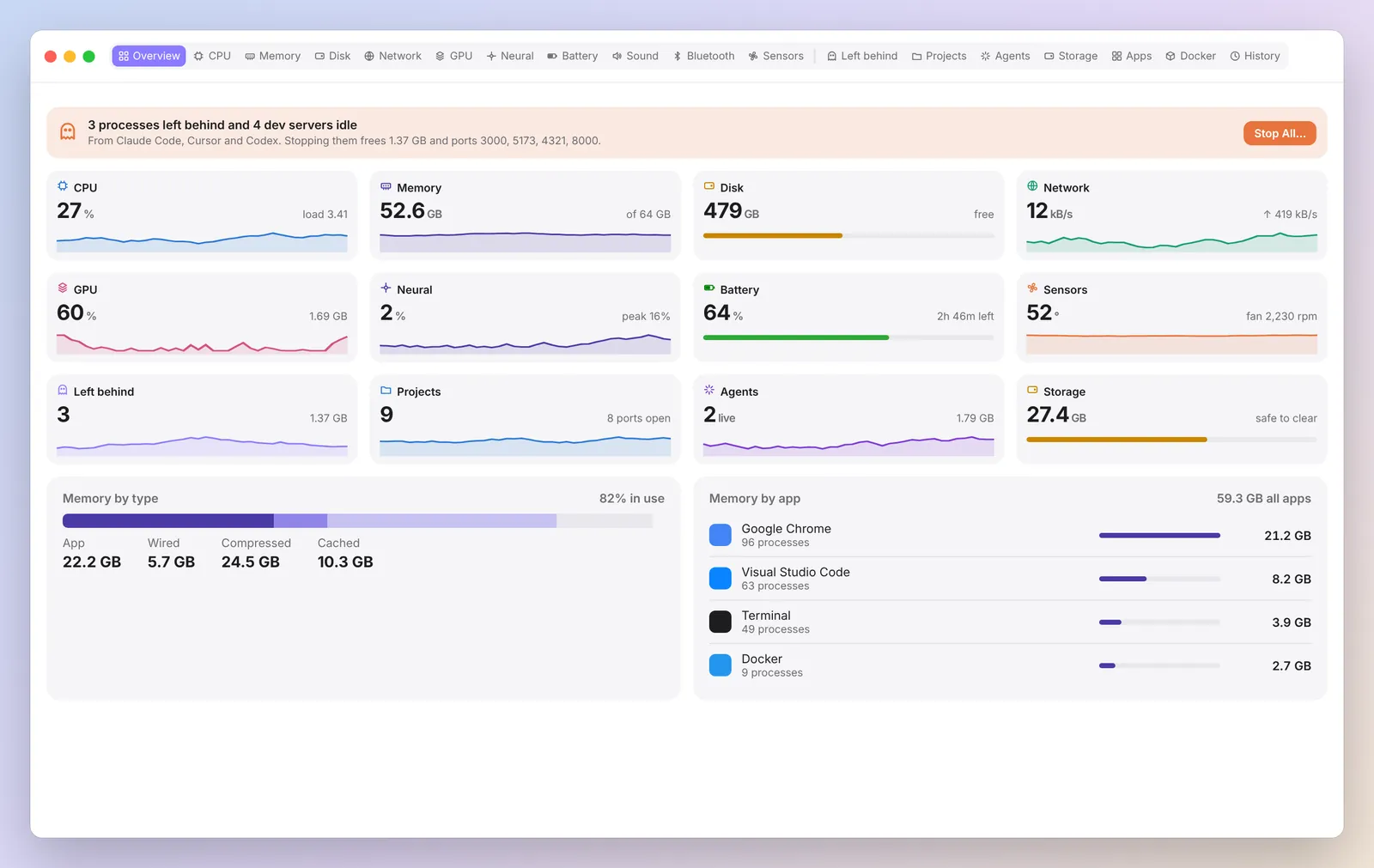Go to the Docker tab
1374x868 pixels.
(1190, 56)
